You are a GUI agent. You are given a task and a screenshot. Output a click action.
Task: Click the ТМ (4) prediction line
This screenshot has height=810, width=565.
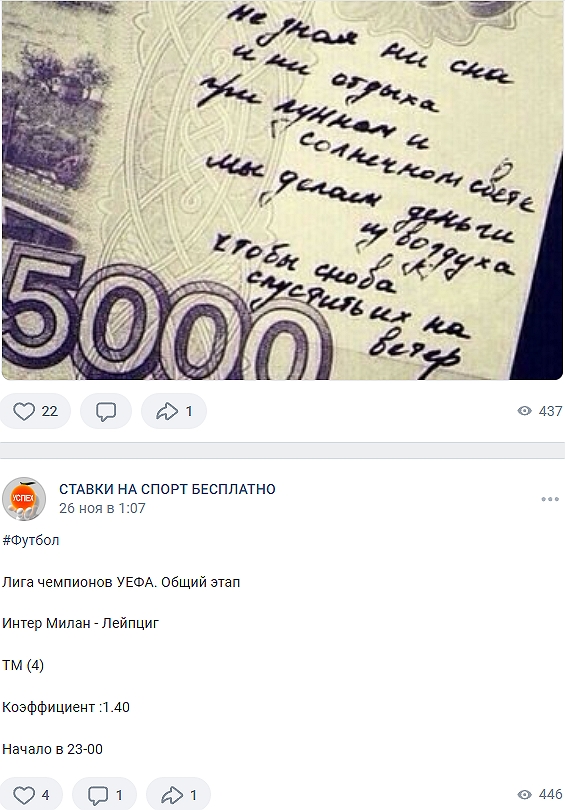point(23,665)
